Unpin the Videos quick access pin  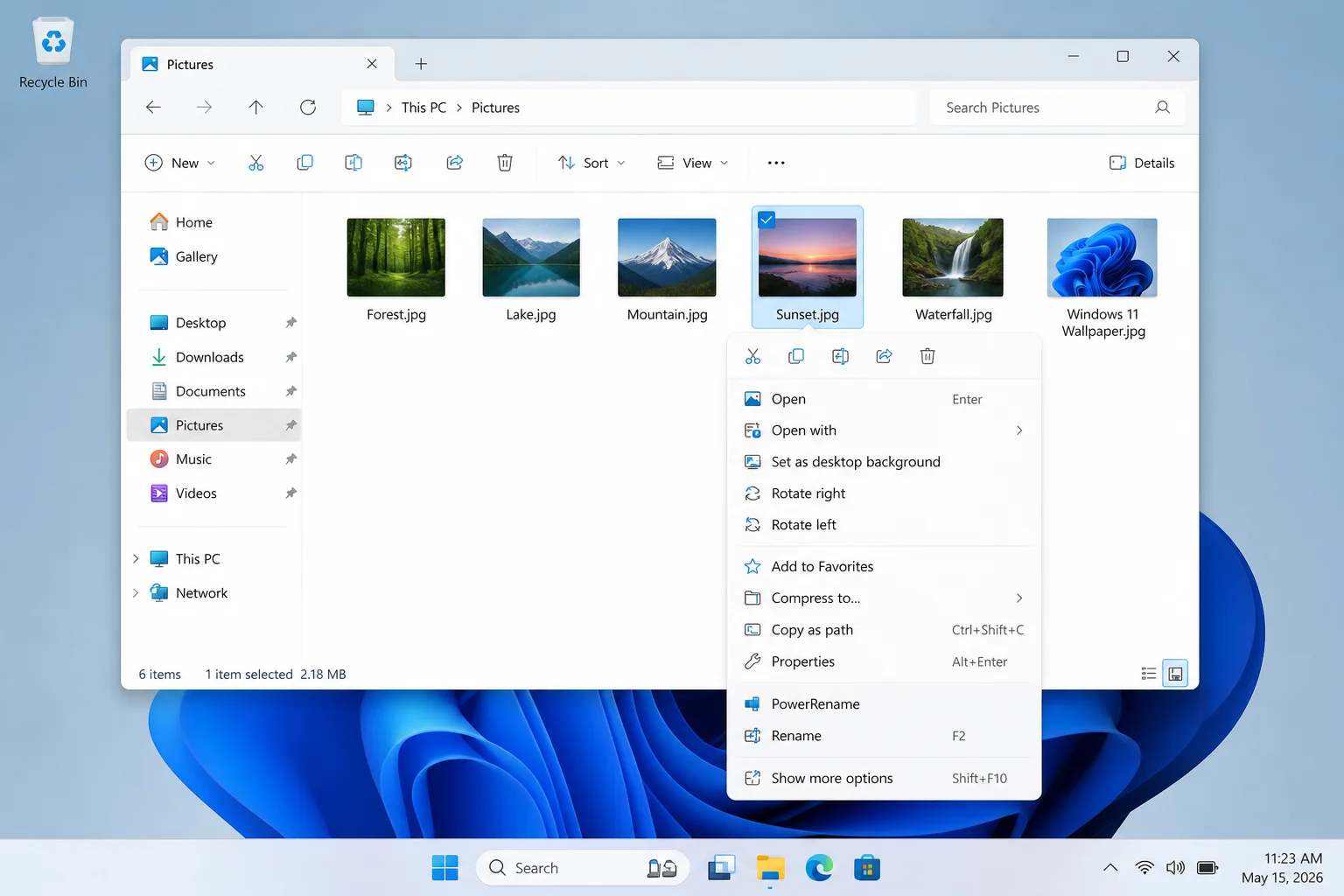tap(290, 493)
